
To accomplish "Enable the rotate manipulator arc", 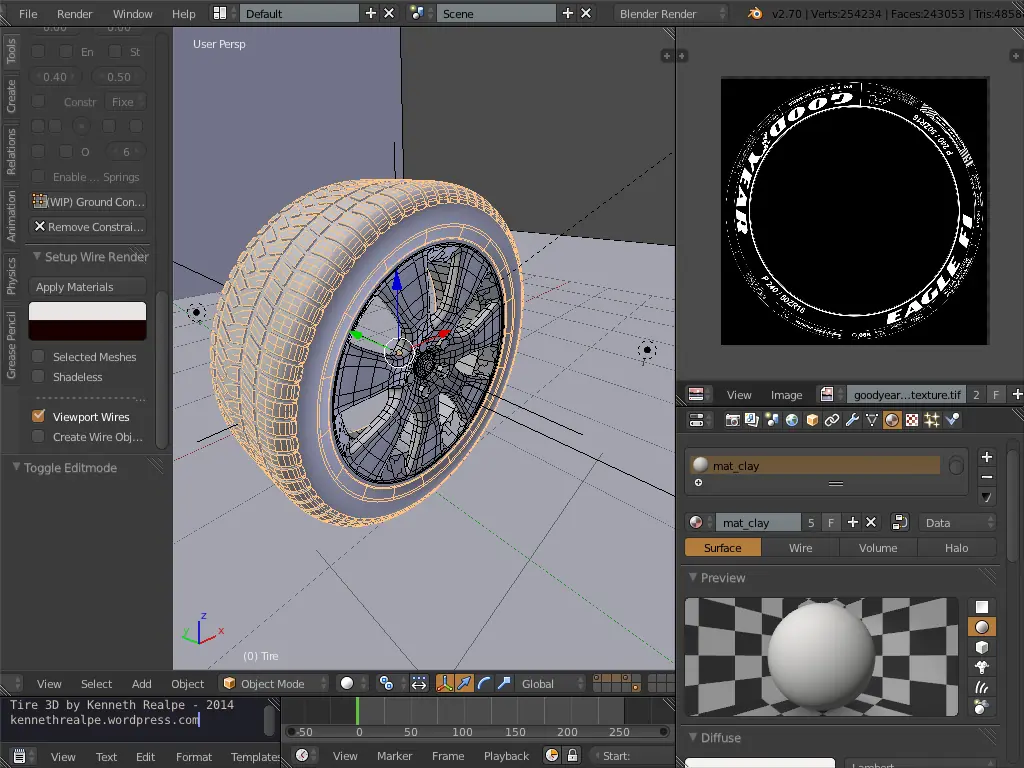I will 484,684.
